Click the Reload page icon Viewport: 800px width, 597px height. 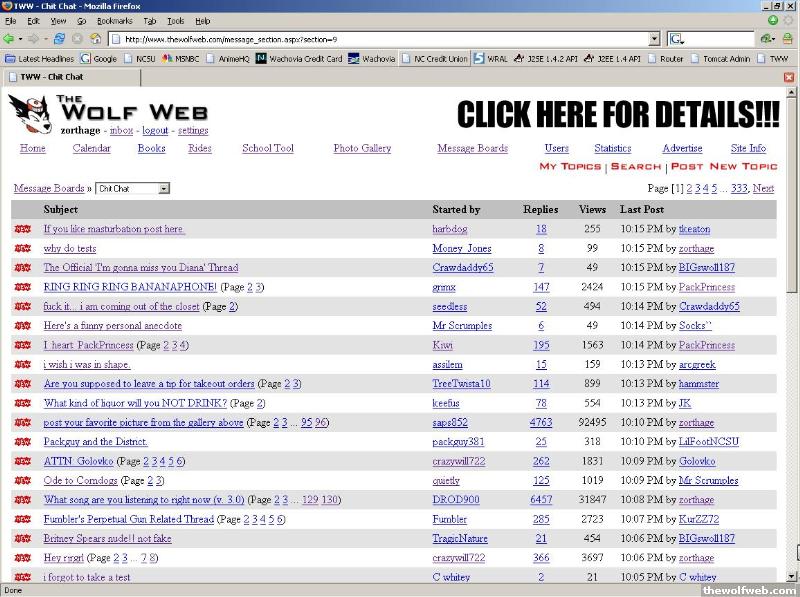(59, 39)
